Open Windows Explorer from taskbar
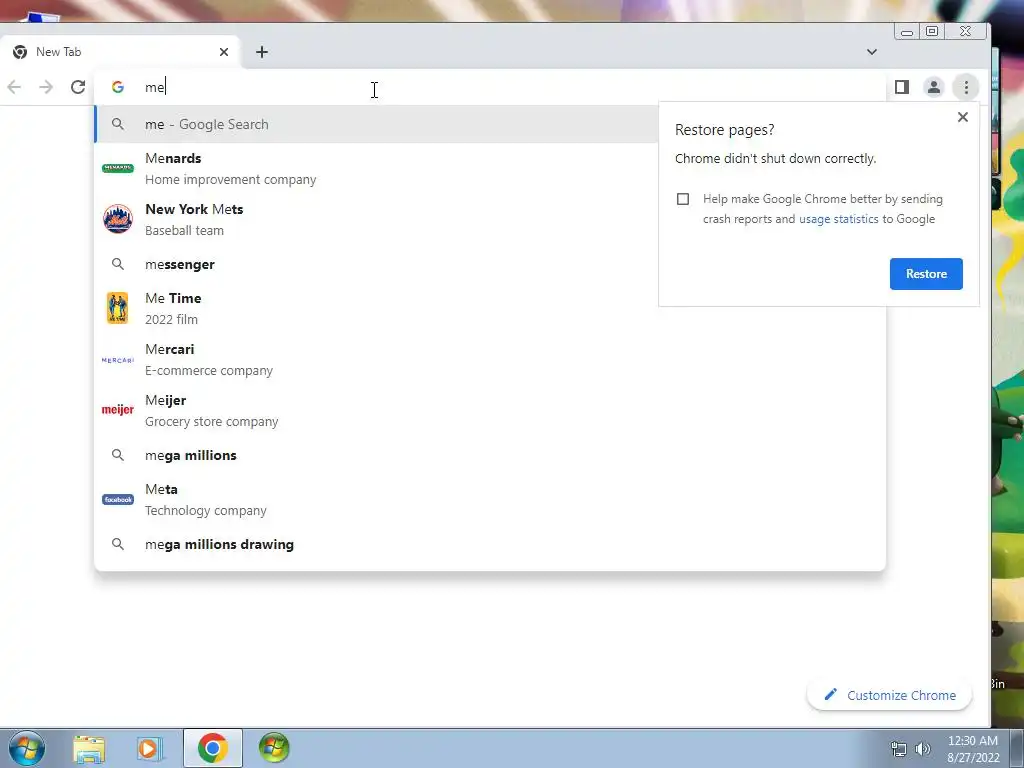Viewport: 1024px width, 768px height. point(89,748)
